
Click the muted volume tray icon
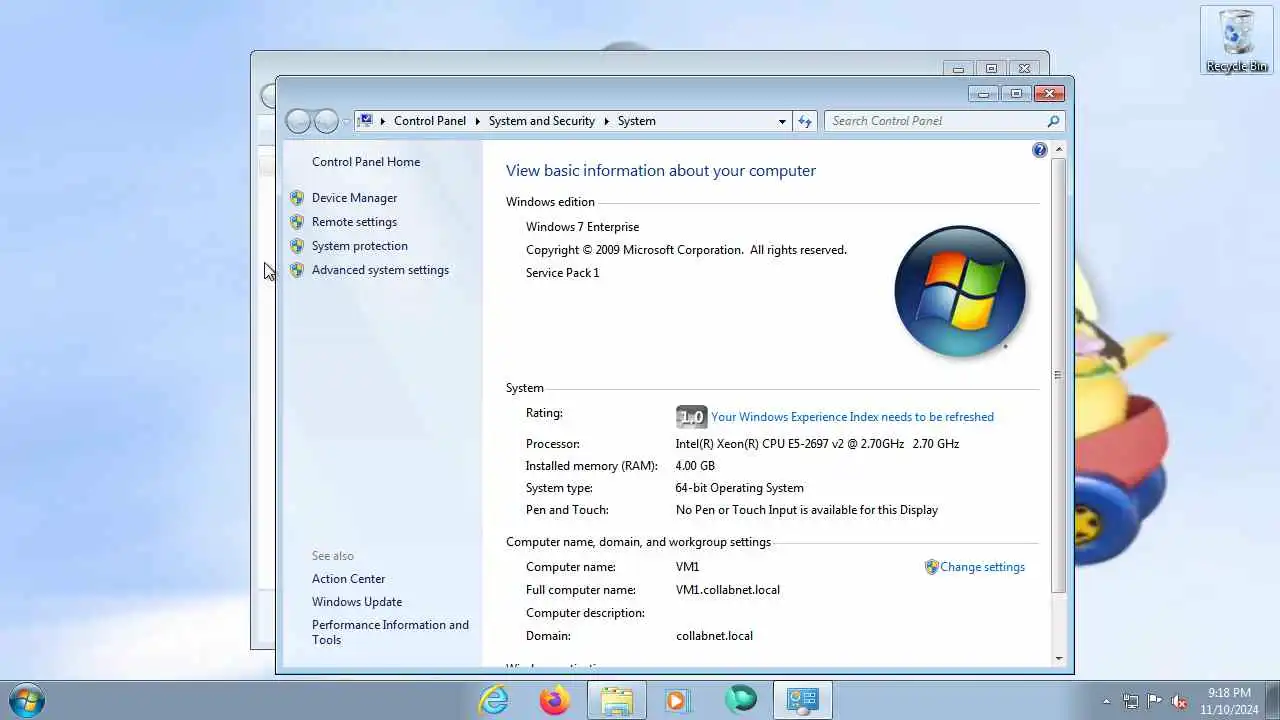[x=1180, y=701]
